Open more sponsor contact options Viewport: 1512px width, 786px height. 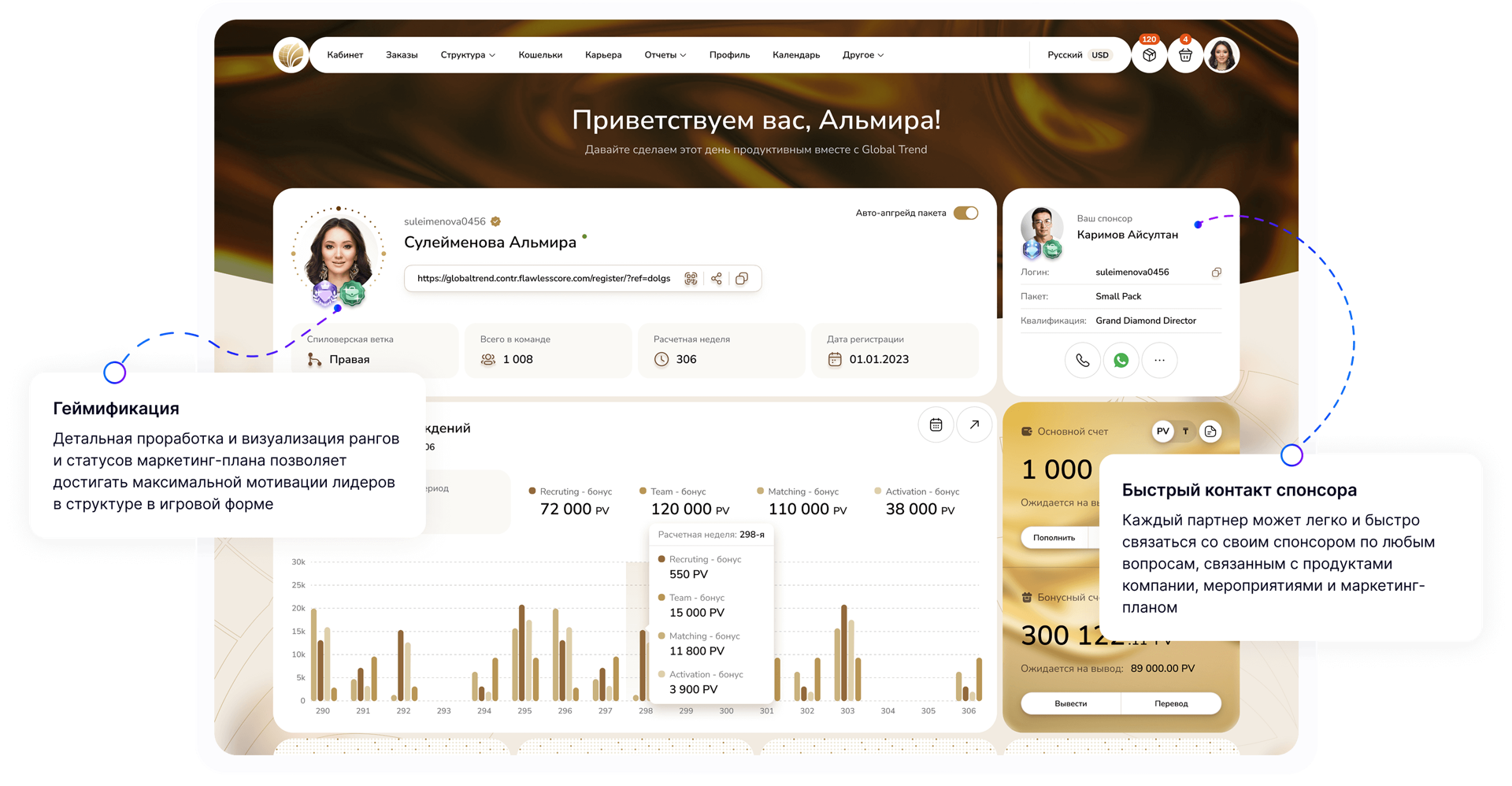[x=1159, y=361]
